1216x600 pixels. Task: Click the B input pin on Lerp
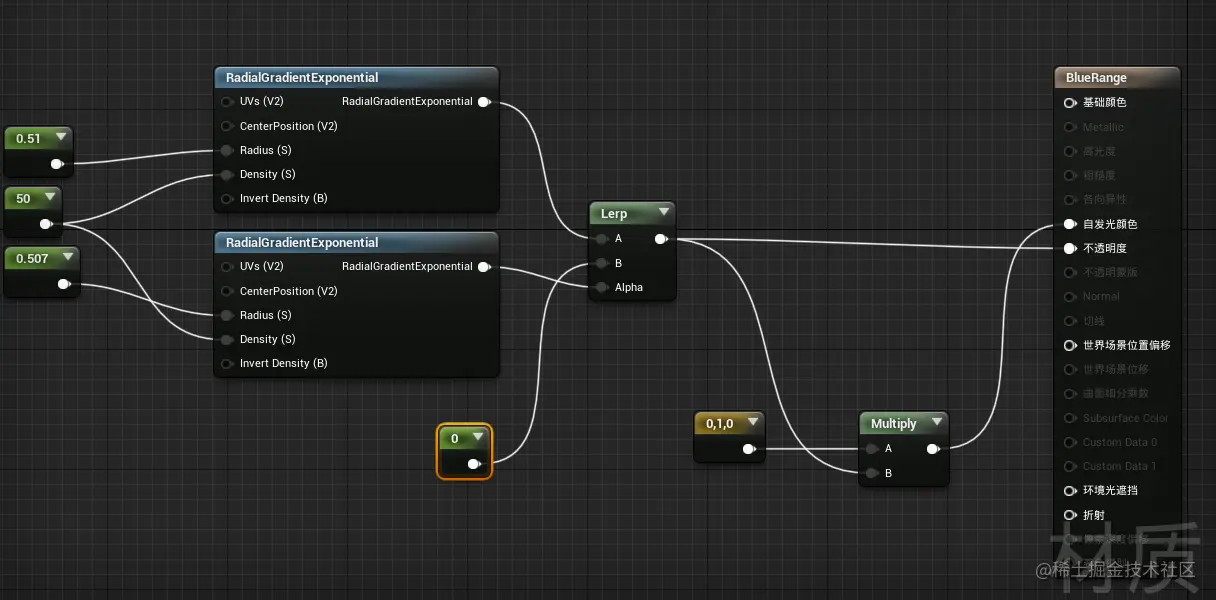point(601,263)
